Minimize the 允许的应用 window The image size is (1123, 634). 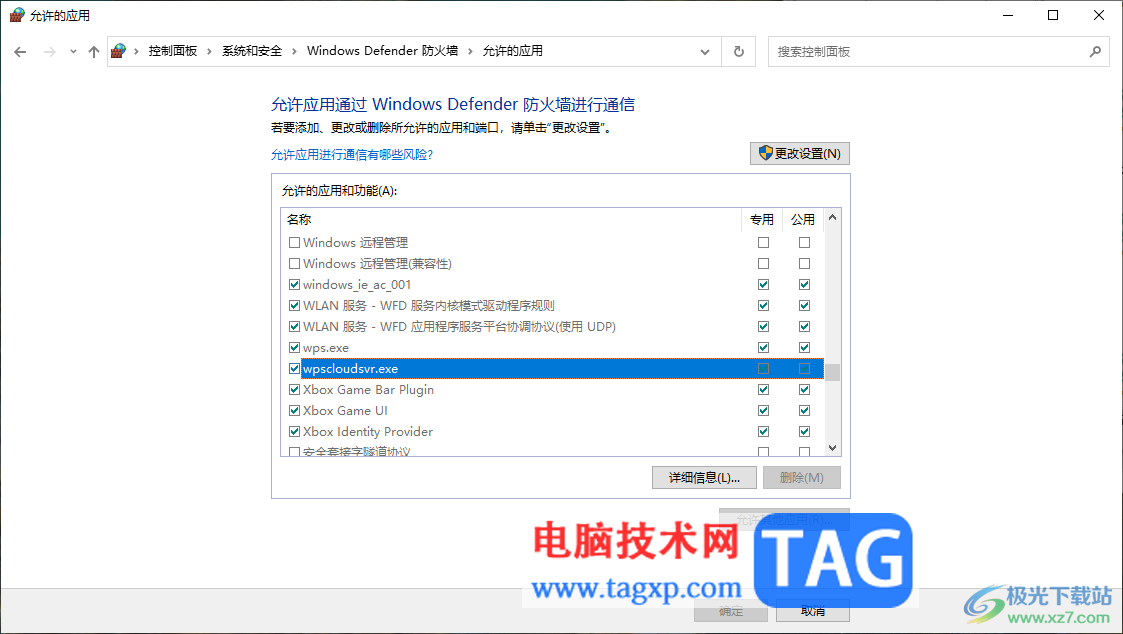[x=1008, y=15]
